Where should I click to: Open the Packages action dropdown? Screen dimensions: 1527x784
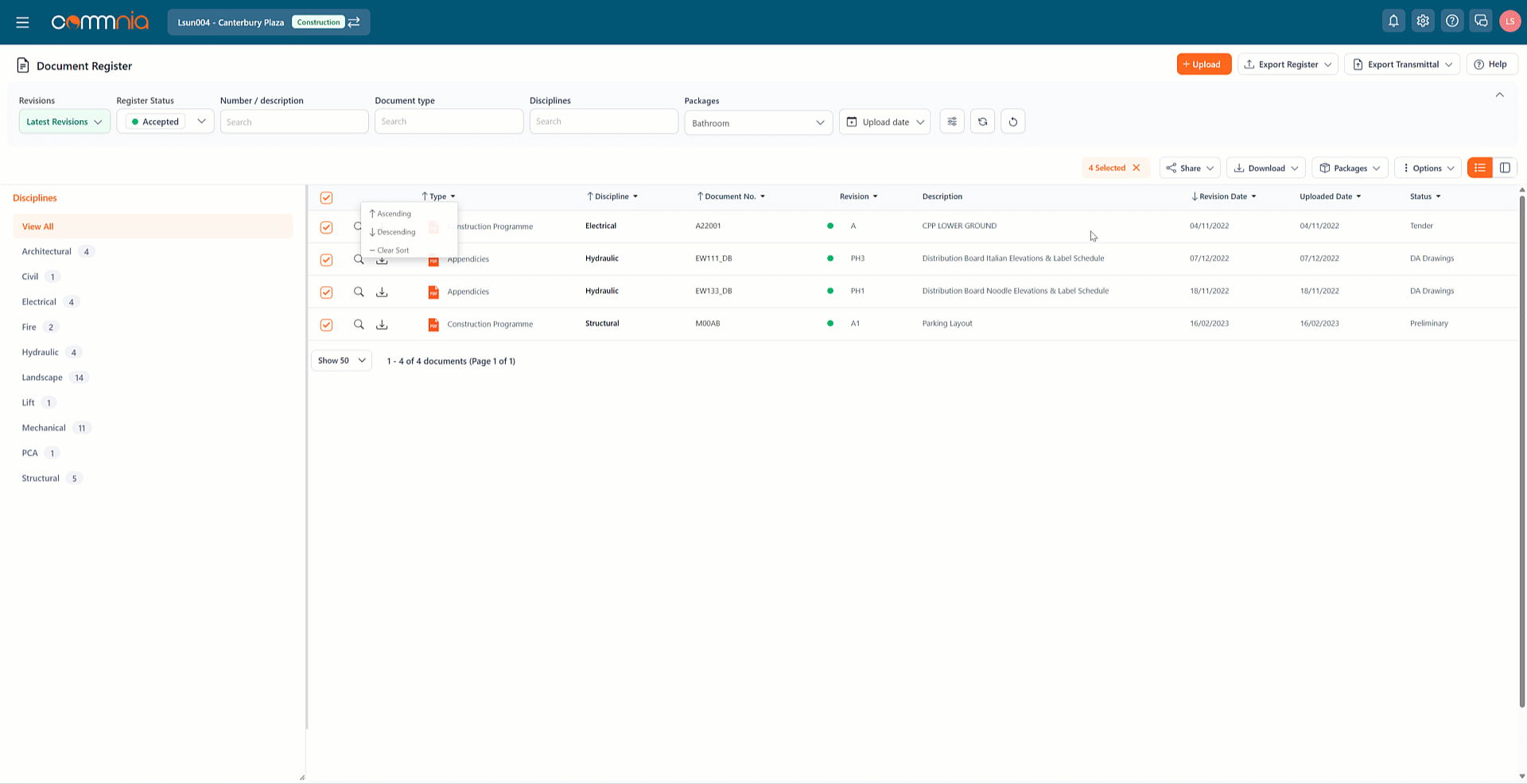tap(1350, 168)
